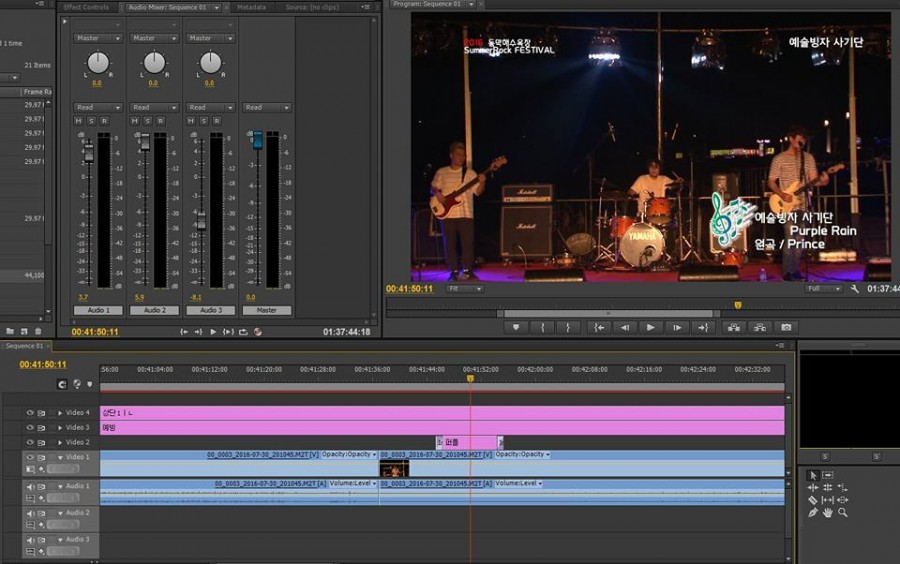Viewport: 900px width, 564px height.
Task: Click Export Frame camera icon
Action: (786, 328)
